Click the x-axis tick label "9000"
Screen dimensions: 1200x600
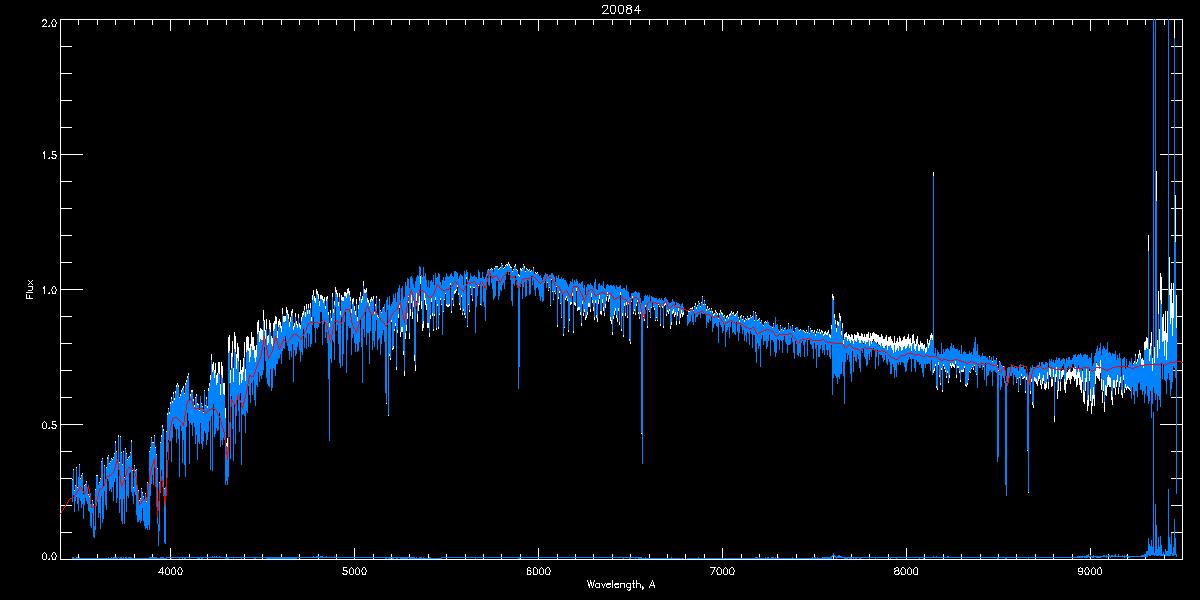1090,572
